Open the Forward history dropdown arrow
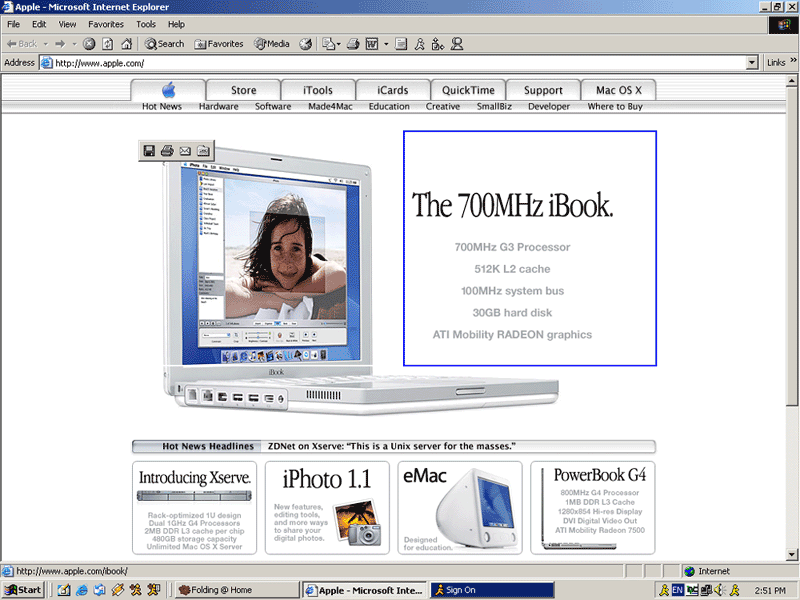Image resolution: width=800 pixels, height=600 pixels. [x=74, y=44]
